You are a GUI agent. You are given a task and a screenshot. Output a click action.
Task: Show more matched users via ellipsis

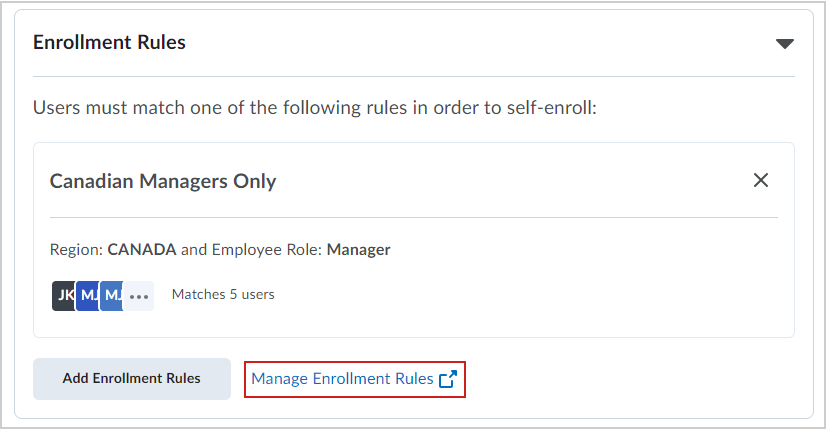pos(139,296)
